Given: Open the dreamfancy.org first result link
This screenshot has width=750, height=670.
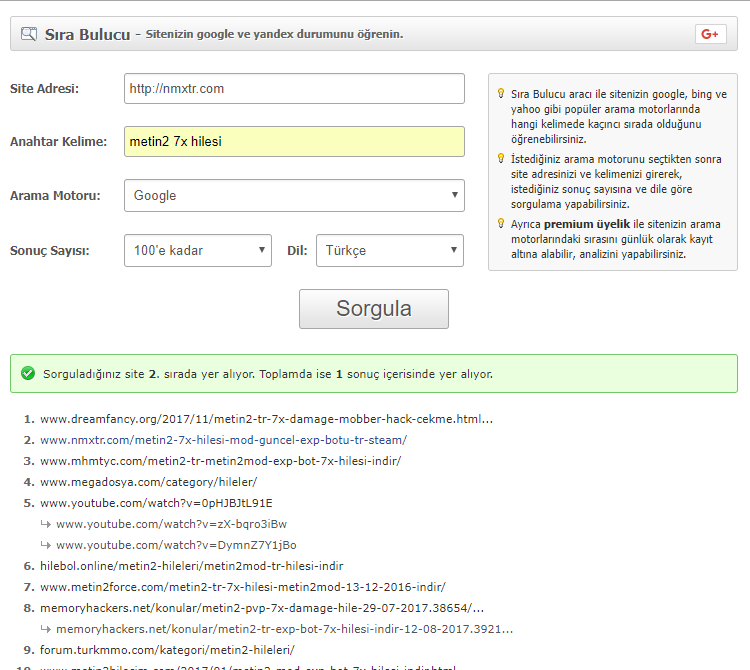Looking at the screenshot, I should click(266, 419).
